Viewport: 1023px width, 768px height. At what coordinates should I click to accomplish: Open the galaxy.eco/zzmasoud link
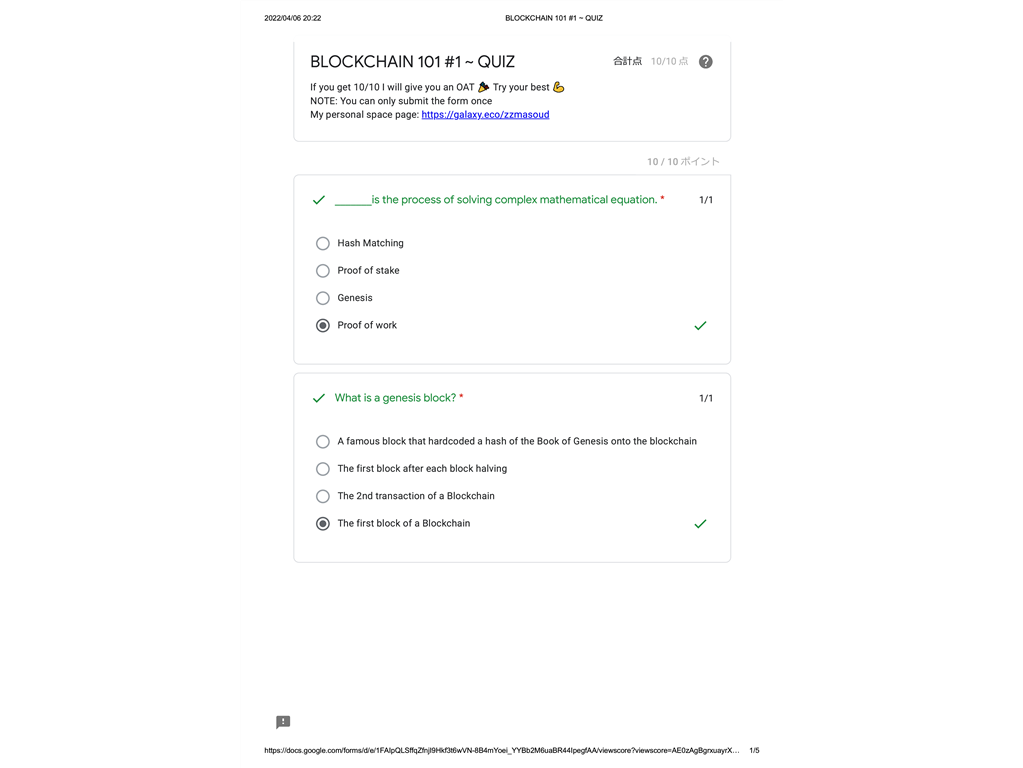point(485,115)
